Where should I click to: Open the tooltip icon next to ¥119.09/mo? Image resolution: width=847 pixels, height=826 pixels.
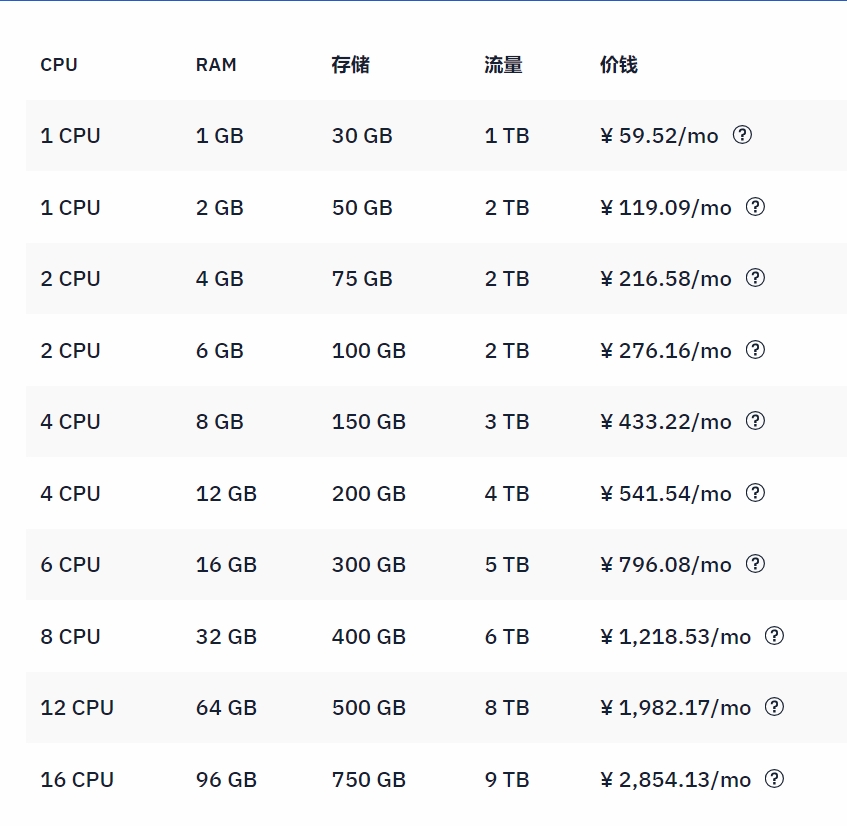[x=756, y=208]
